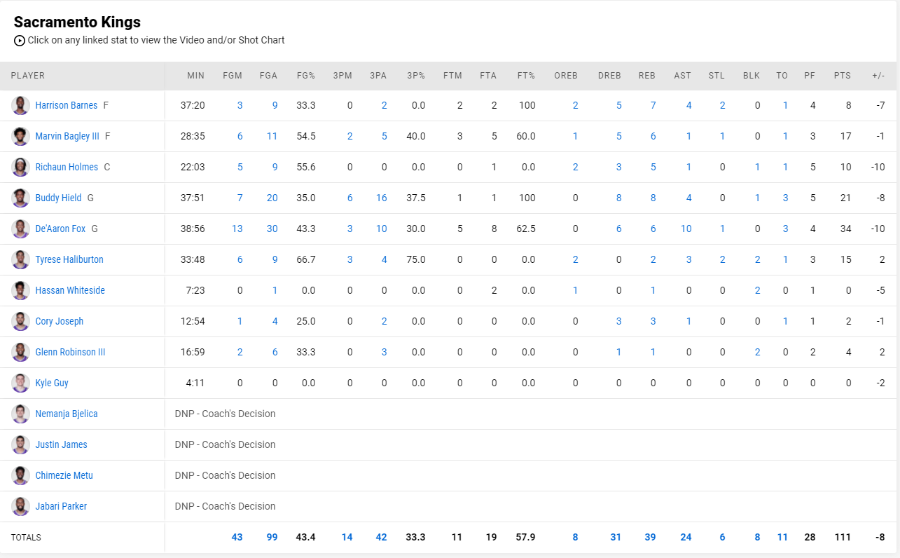Screen dimensions: 900x558
Task: Open Hassan Whiteside headshot photo
Action: [21, 290]
